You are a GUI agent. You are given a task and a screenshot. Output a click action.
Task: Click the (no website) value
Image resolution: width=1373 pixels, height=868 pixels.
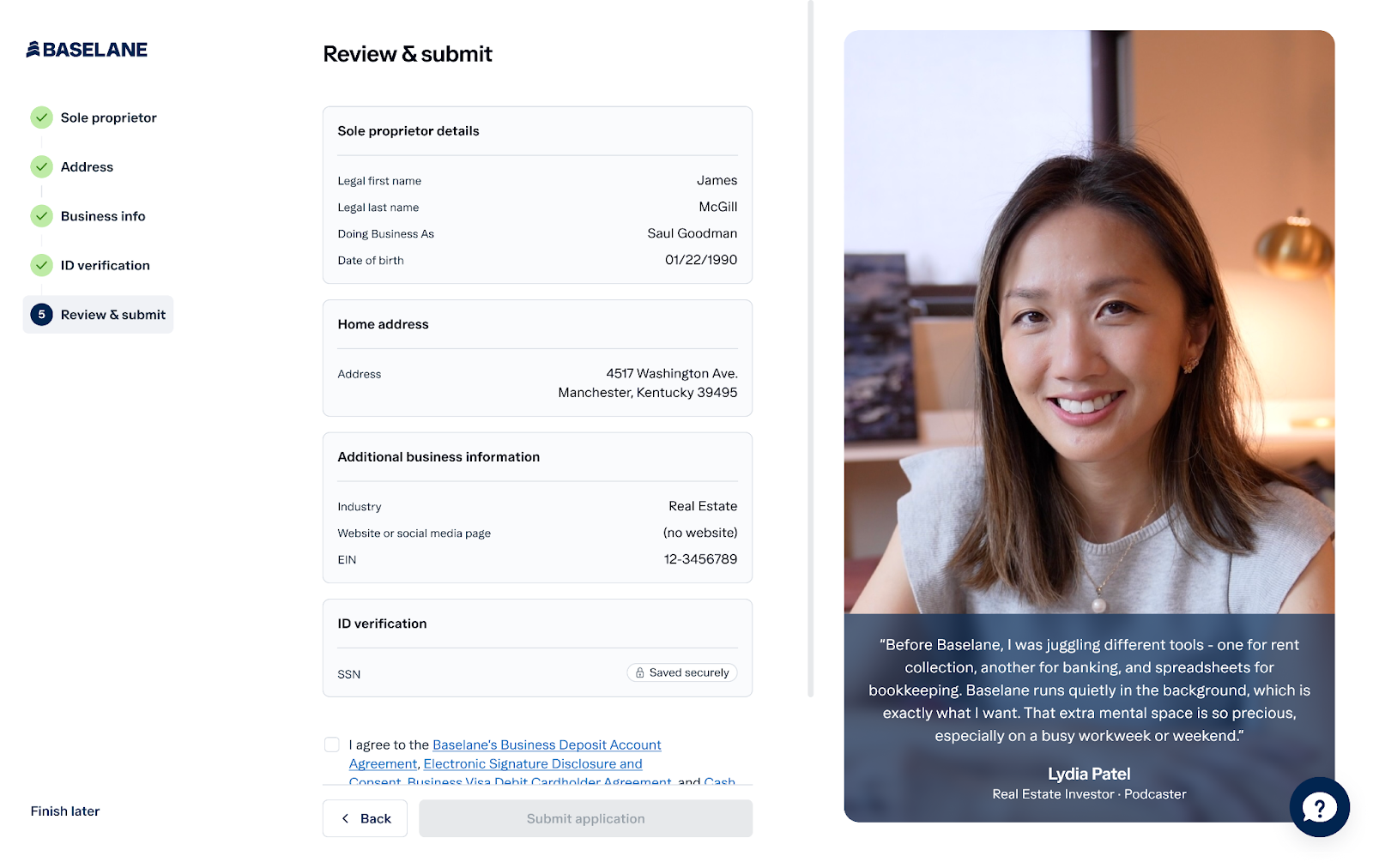[699, 533]
